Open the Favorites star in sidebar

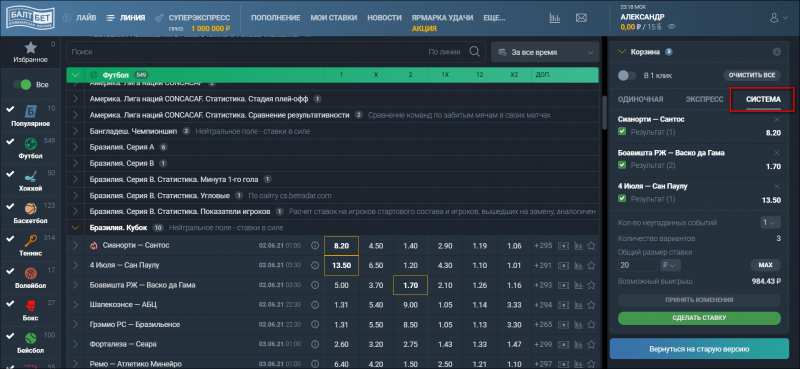[31, 48]
